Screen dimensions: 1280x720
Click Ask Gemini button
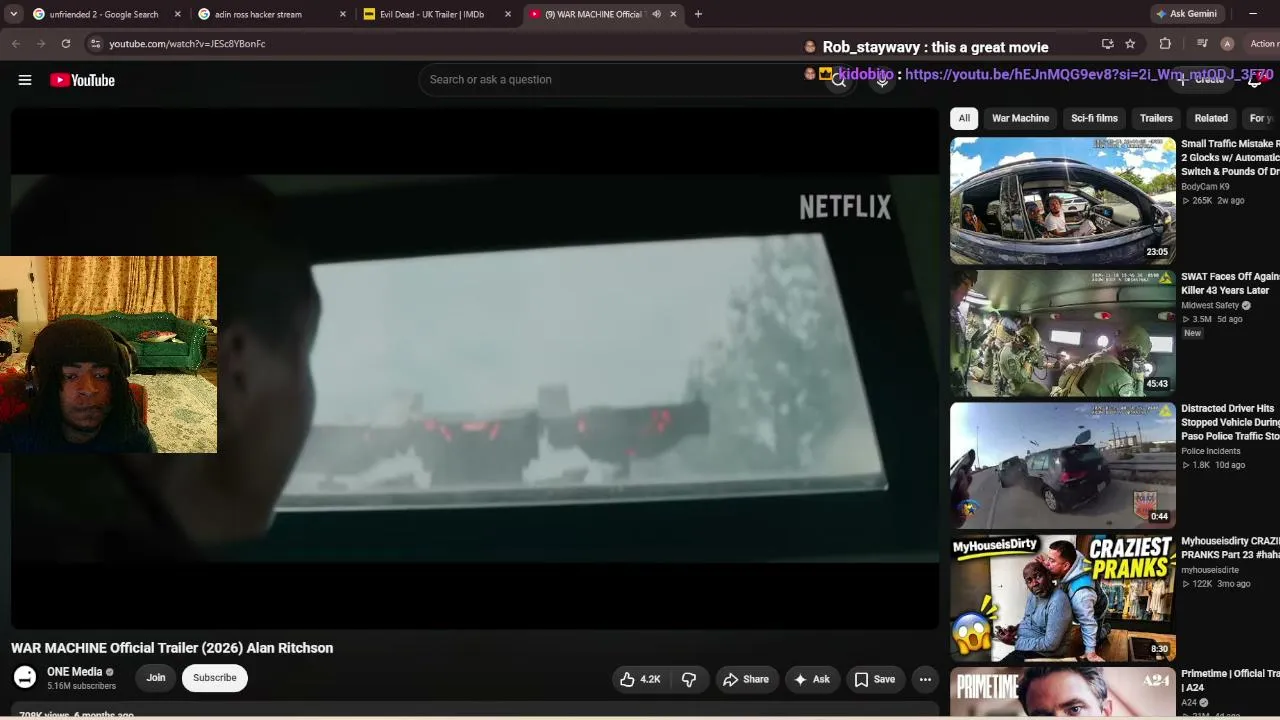pos(1186,14)
